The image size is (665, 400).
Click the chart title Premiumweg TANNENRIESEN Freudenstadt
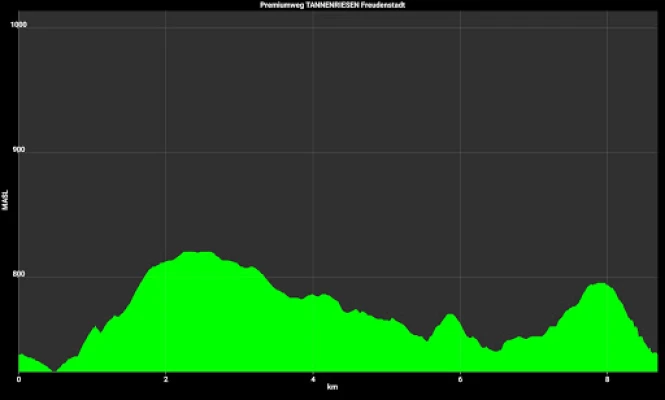[x=332, y=5]
